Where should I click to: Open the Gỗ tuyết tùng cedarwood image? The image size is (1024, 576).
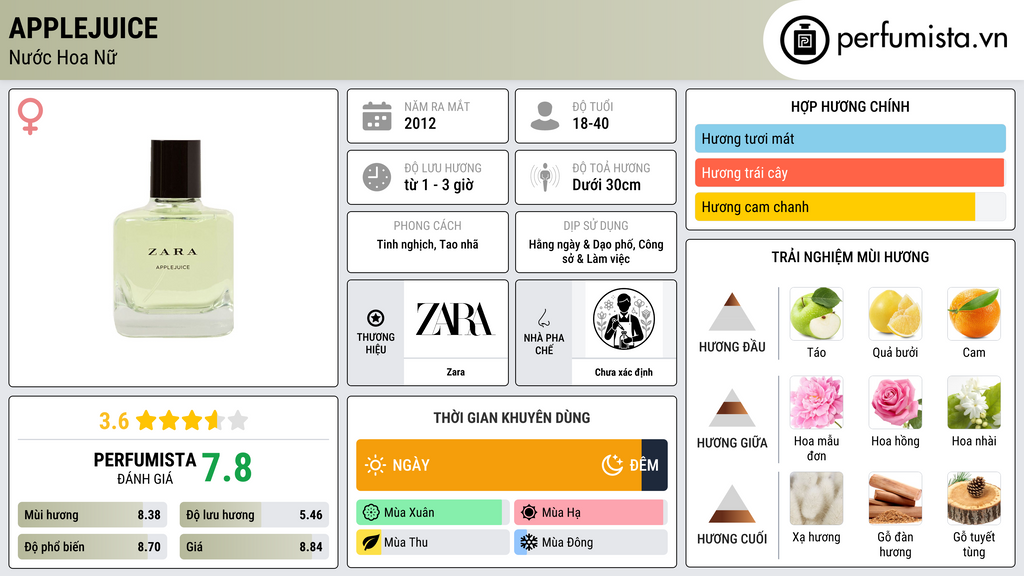pos(974,498)
